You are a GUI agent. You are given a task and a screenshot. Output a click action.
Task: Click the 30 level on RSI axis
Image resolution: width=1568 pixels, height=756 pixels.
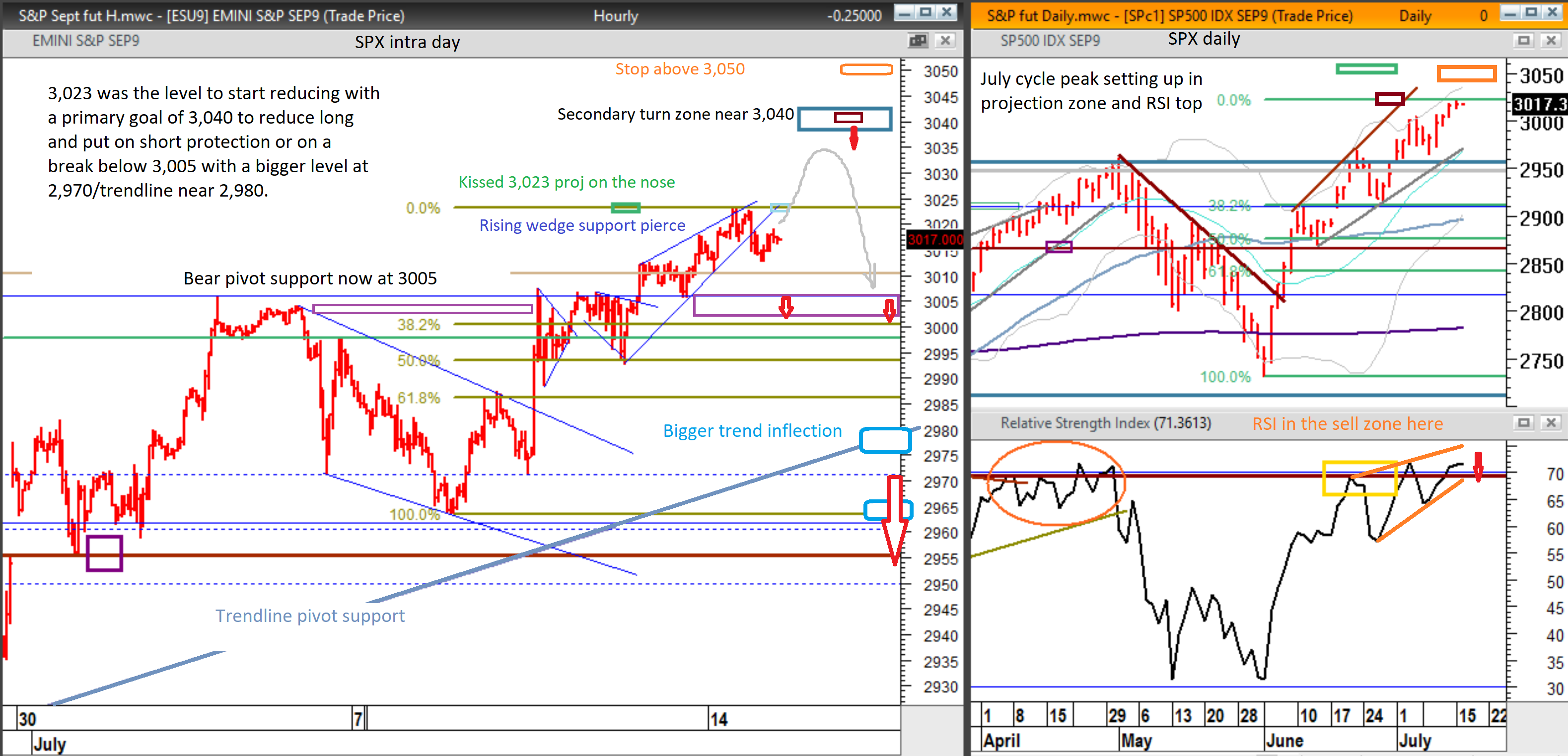[1555, 689]
